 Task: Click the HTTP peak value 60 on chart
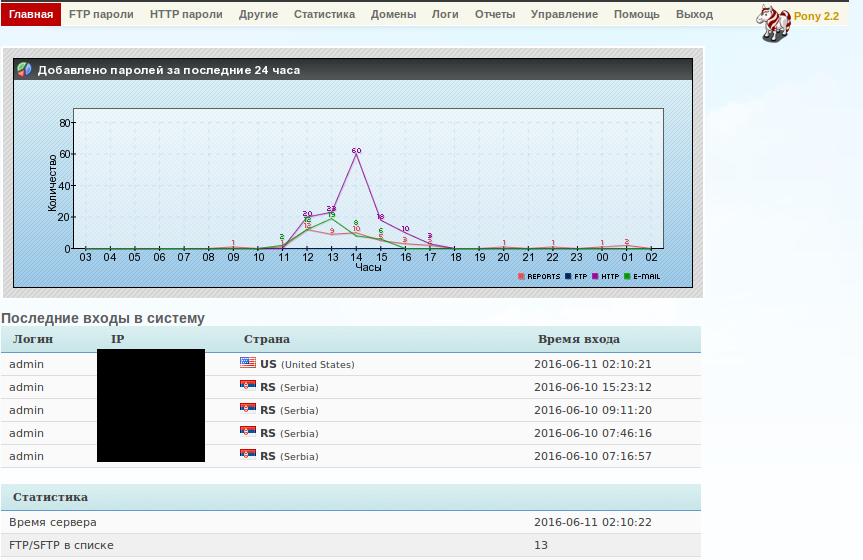356,150
